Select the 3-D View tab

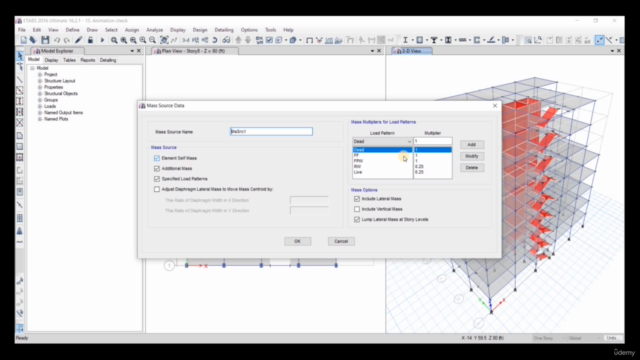[411, 51]
